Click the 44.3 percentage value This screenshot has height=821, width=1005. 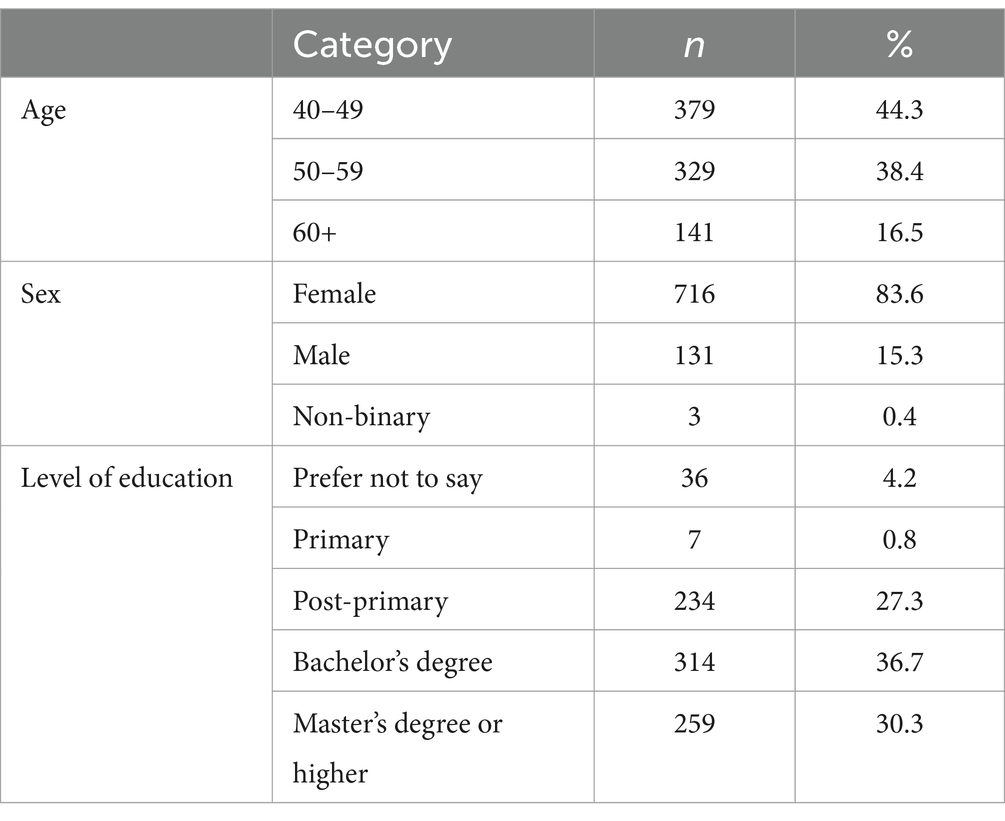point(899,109)
